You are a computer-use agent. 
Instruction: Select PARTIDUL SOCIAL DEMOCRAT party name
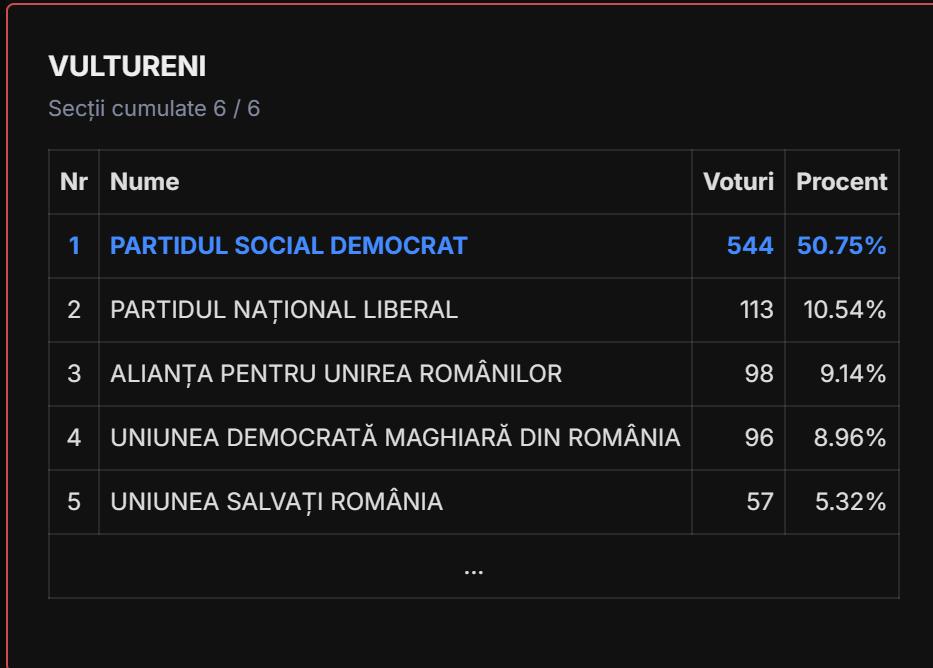click(289, 246)
